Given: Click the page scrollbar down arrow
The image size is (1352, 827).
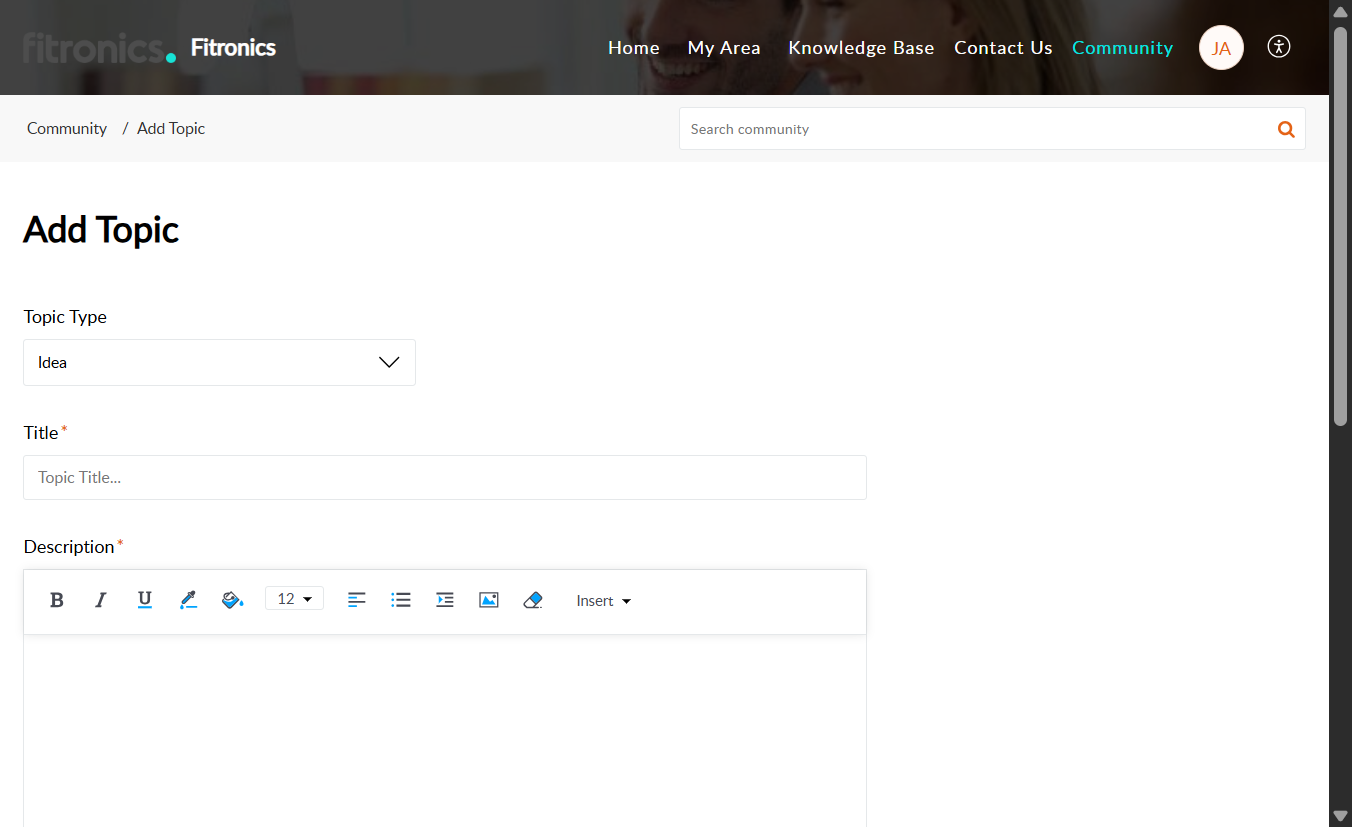Looking at the screenshot, I should click(x=1340, y=816).
